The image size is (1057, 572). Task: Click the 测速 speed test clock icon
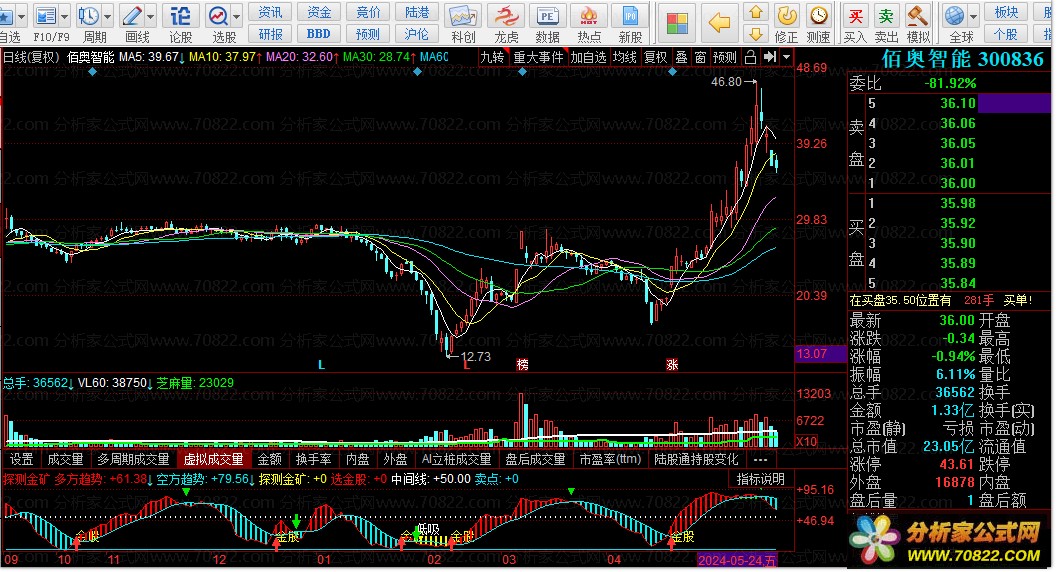818,15
